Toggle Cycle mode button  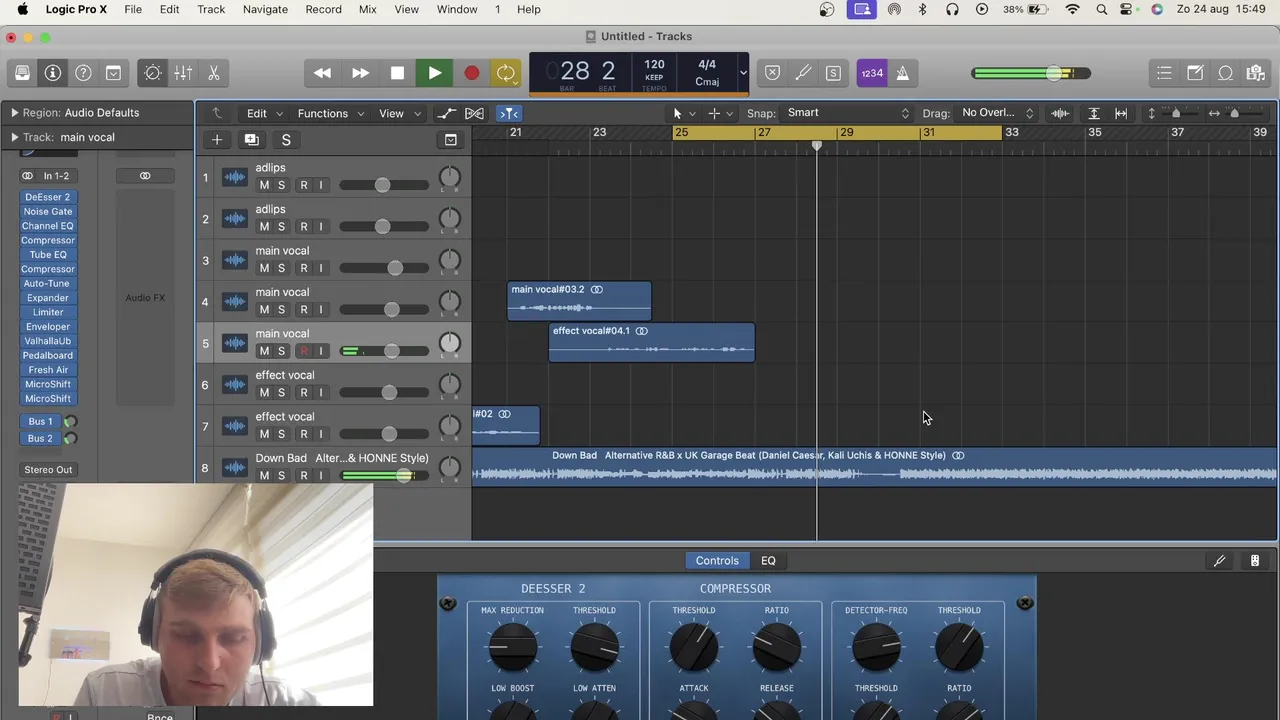coord(506,73)
